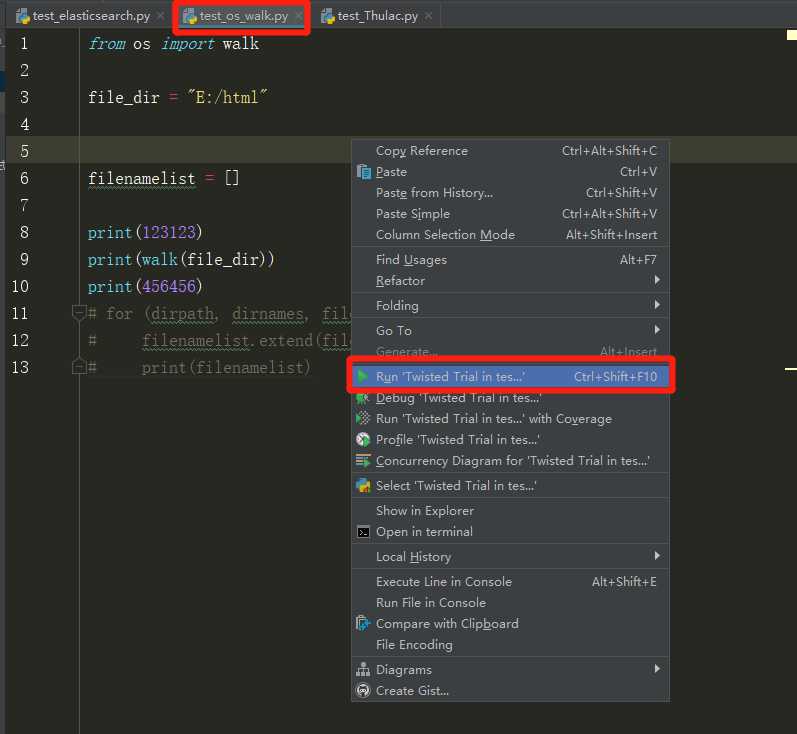Screen dimensions: 797x734
Task: Choose Run File in Console
Action: pyautogui.click(x=510, y=602)
